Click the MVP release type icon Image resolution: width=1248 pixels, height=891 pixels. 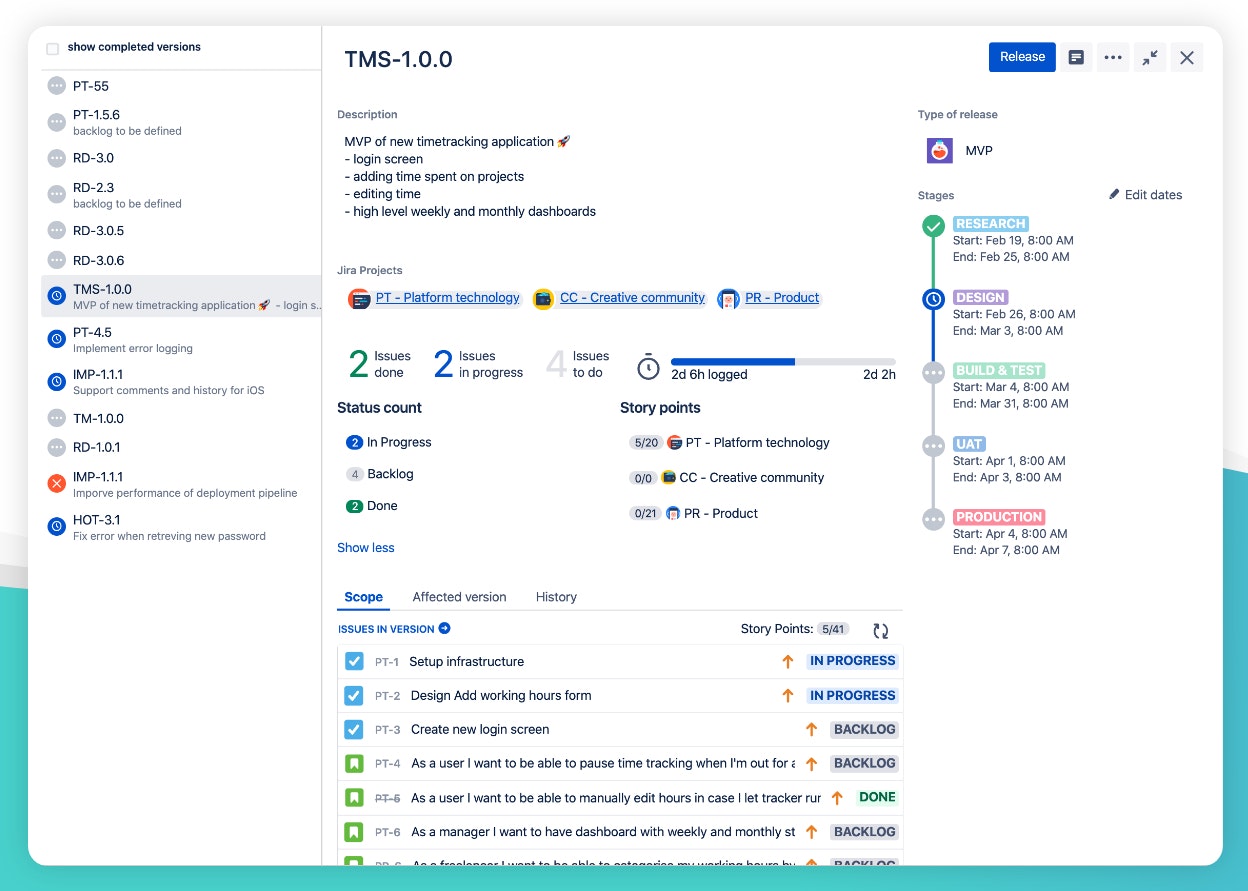tap(938, 150)
